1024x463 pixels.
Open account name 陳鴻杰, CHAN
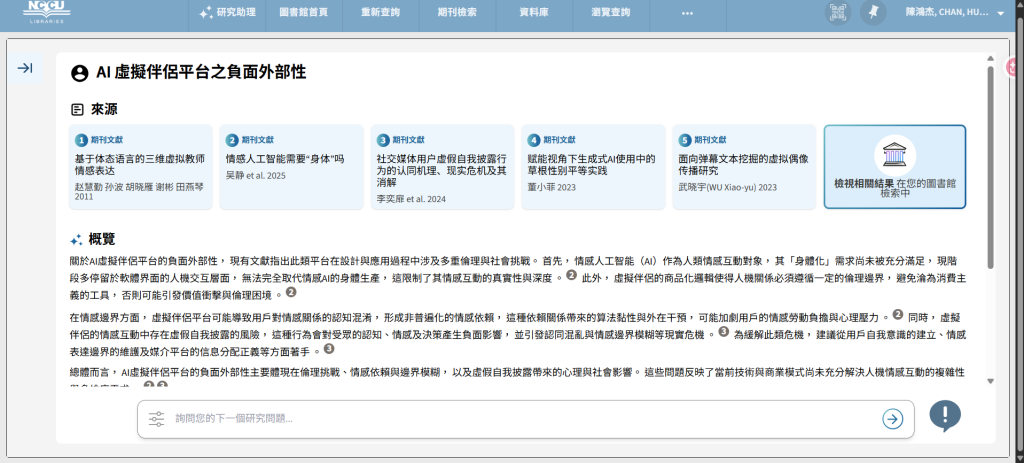[x=947, y=12]
